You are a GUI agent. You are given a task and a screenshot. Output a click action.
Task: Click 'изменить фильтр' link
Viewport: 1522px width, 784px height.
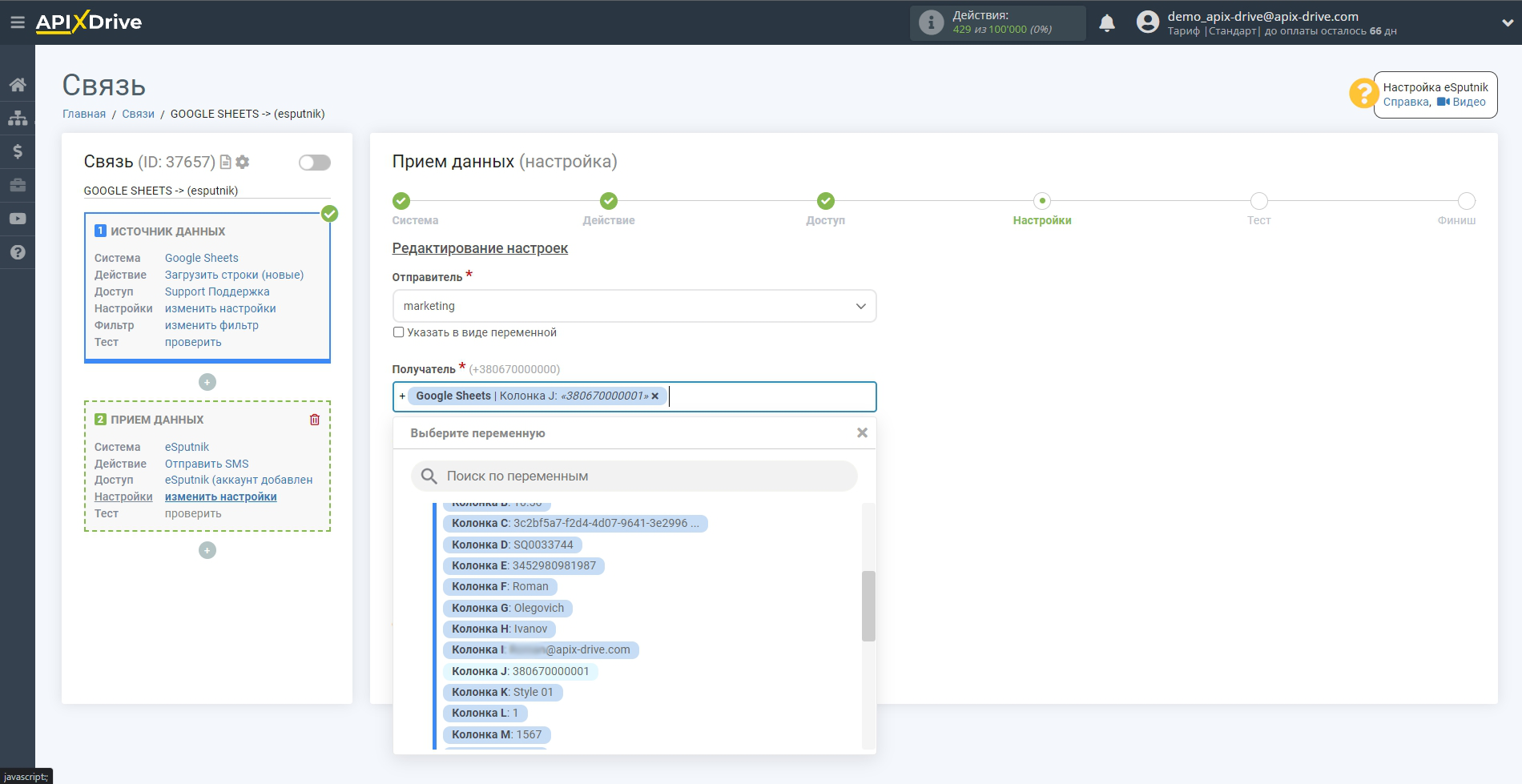(211, 325)
